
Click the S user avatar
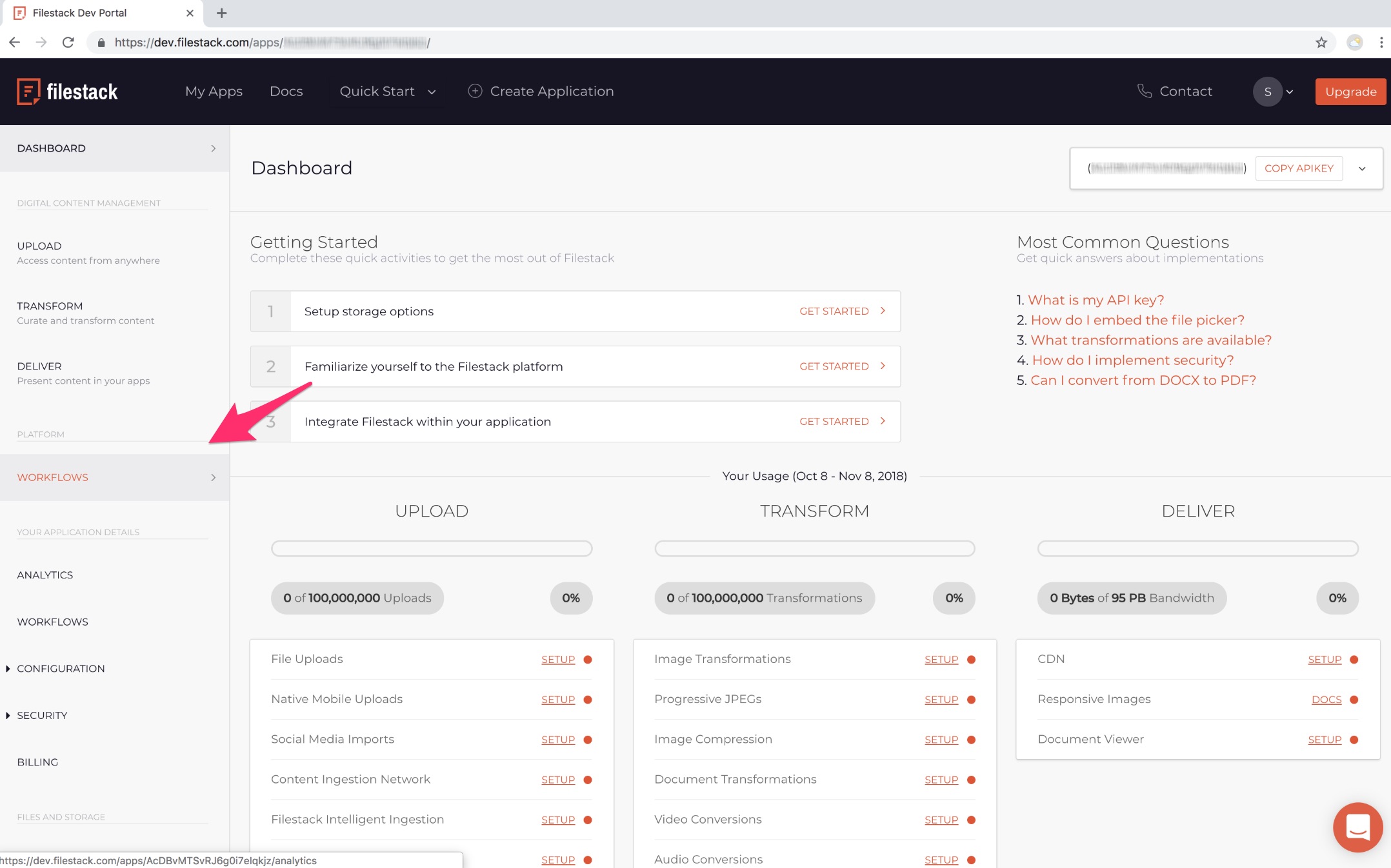pos(1267,92)
